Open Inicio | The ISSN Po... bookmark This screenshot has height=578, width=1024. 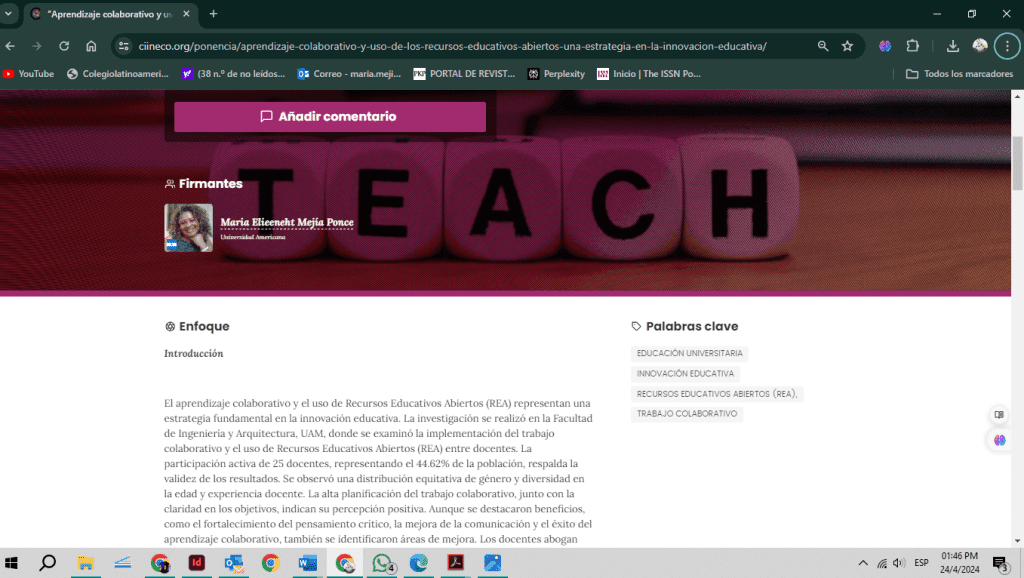(x=648, y=74)
